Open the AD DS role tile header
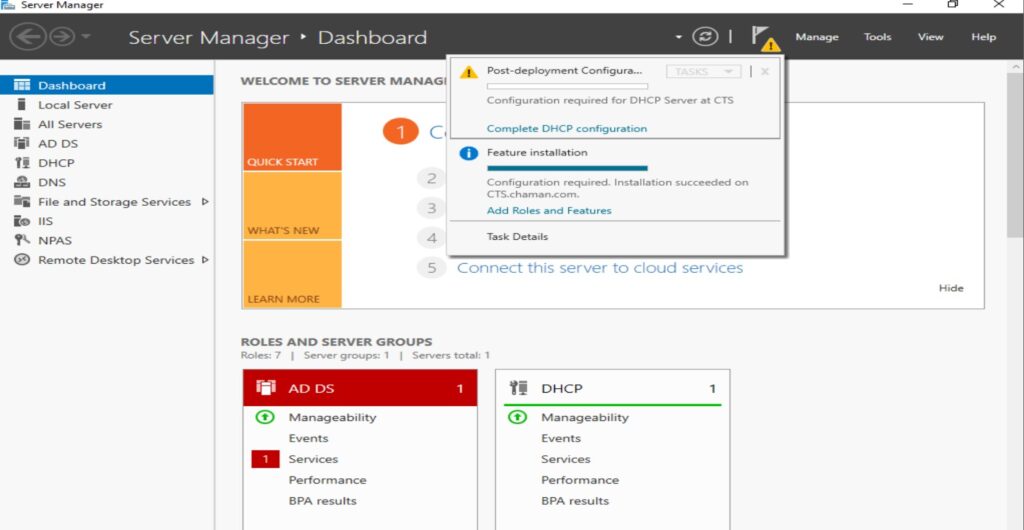 (360, 388)
